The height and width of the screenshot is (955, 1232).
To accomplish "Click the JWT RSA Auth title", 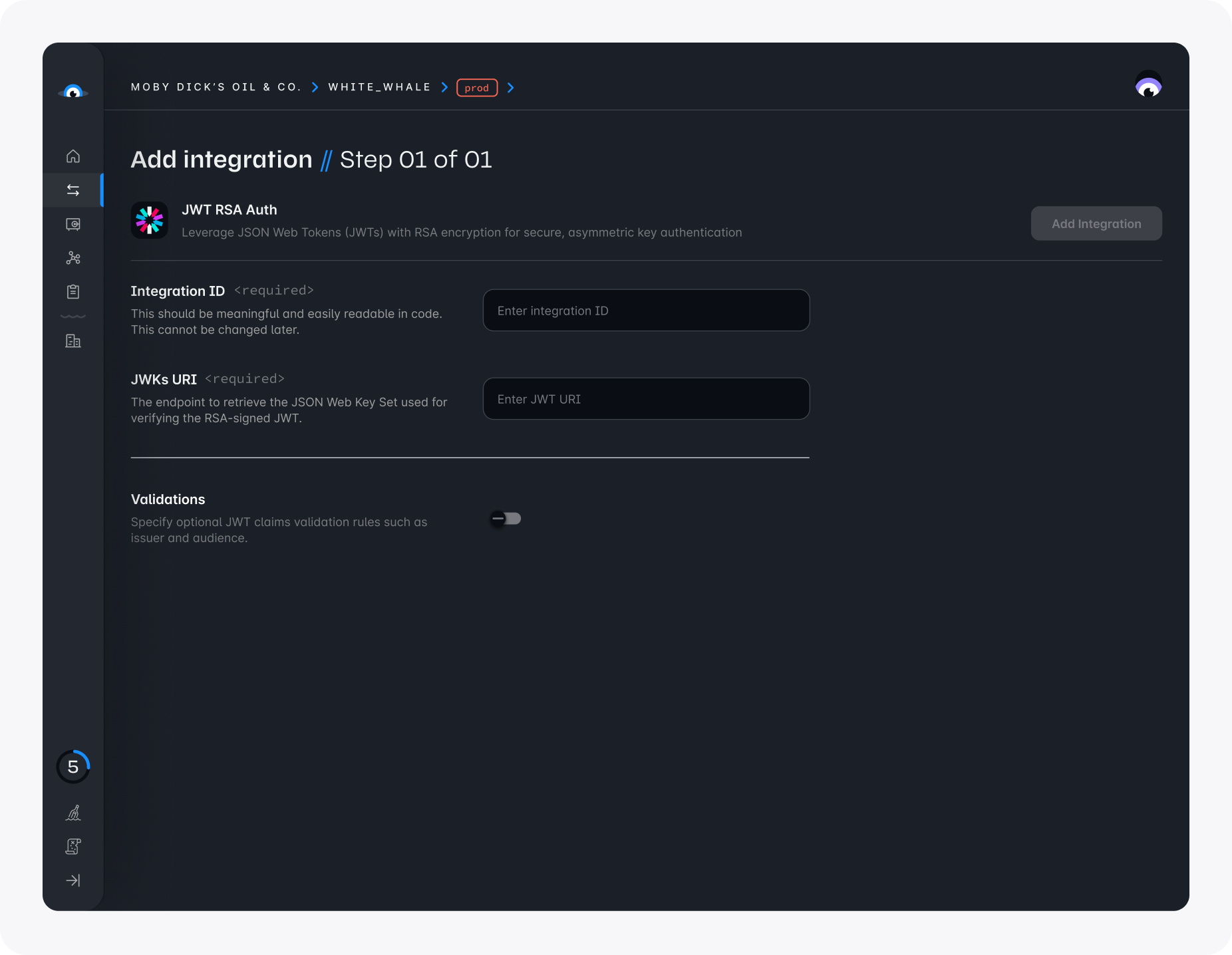I will (x=230, y=210).
